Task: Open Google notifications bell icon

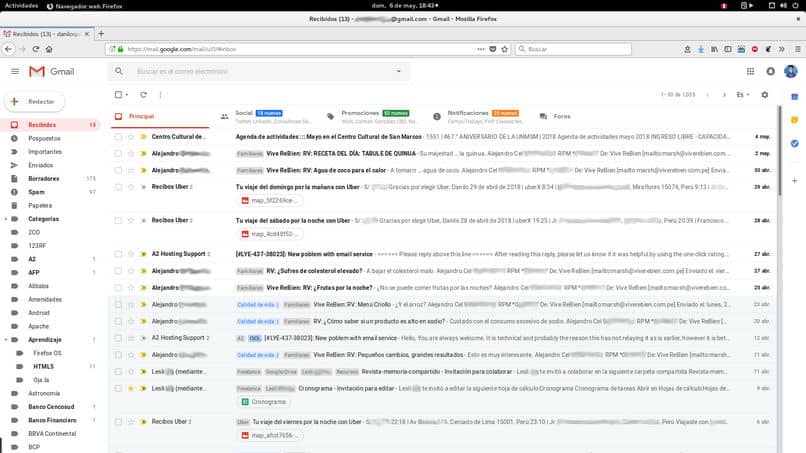Action: 770,71
